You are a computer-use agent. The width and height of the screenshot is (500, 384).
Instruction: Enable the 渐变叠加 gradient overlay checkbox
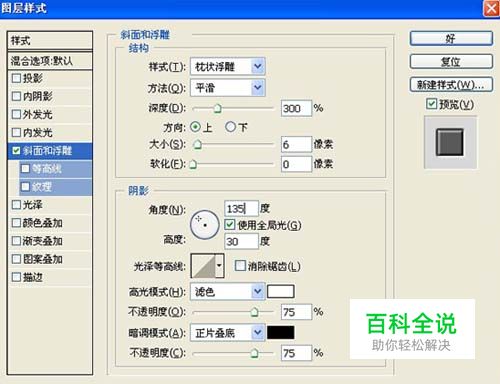16,241
